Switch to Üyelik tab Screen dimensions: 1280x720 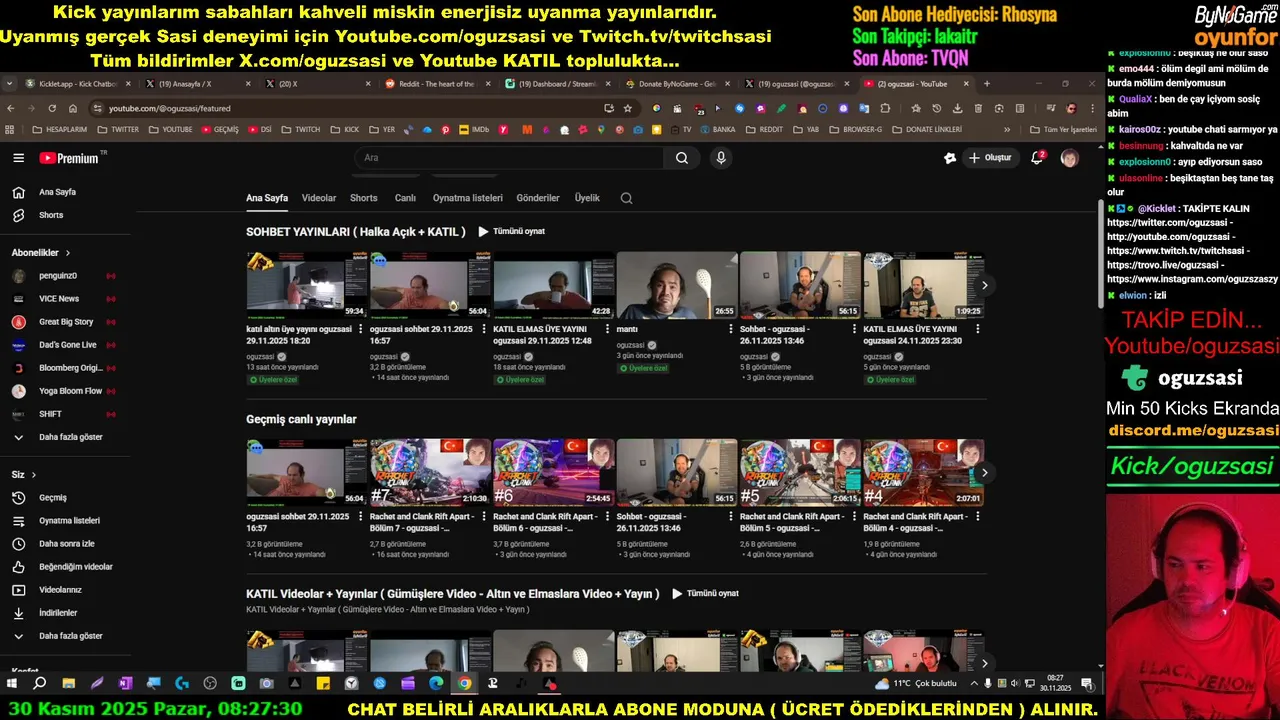point(587,198)
